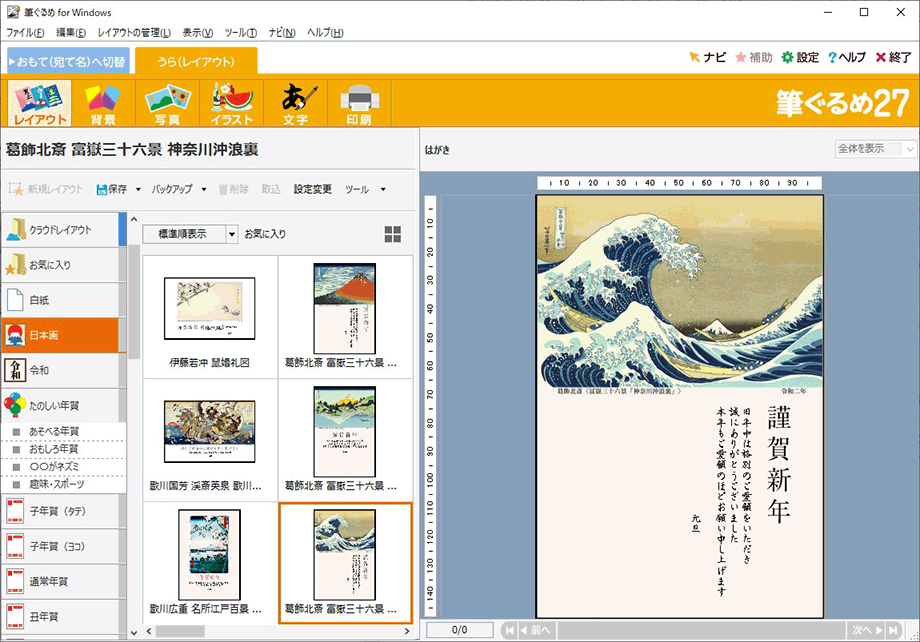Click 終了 to exit the app
Screen dimensions: 920x642
point(893,57)
